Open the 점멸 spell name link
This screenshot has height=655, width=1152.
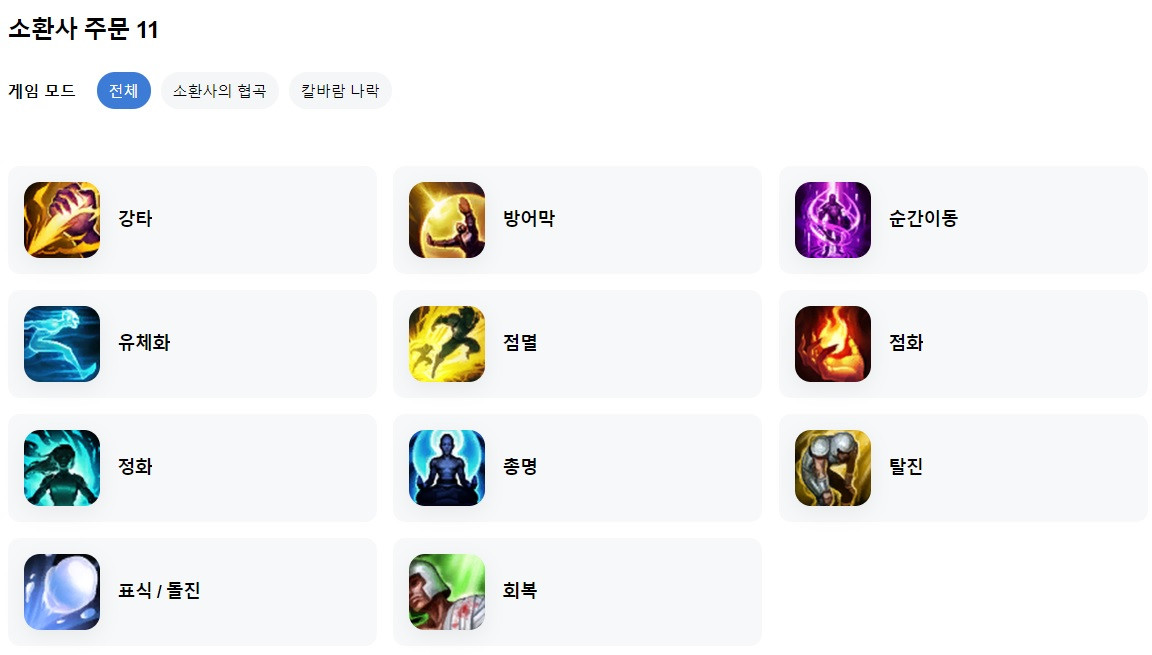[520, 342]
